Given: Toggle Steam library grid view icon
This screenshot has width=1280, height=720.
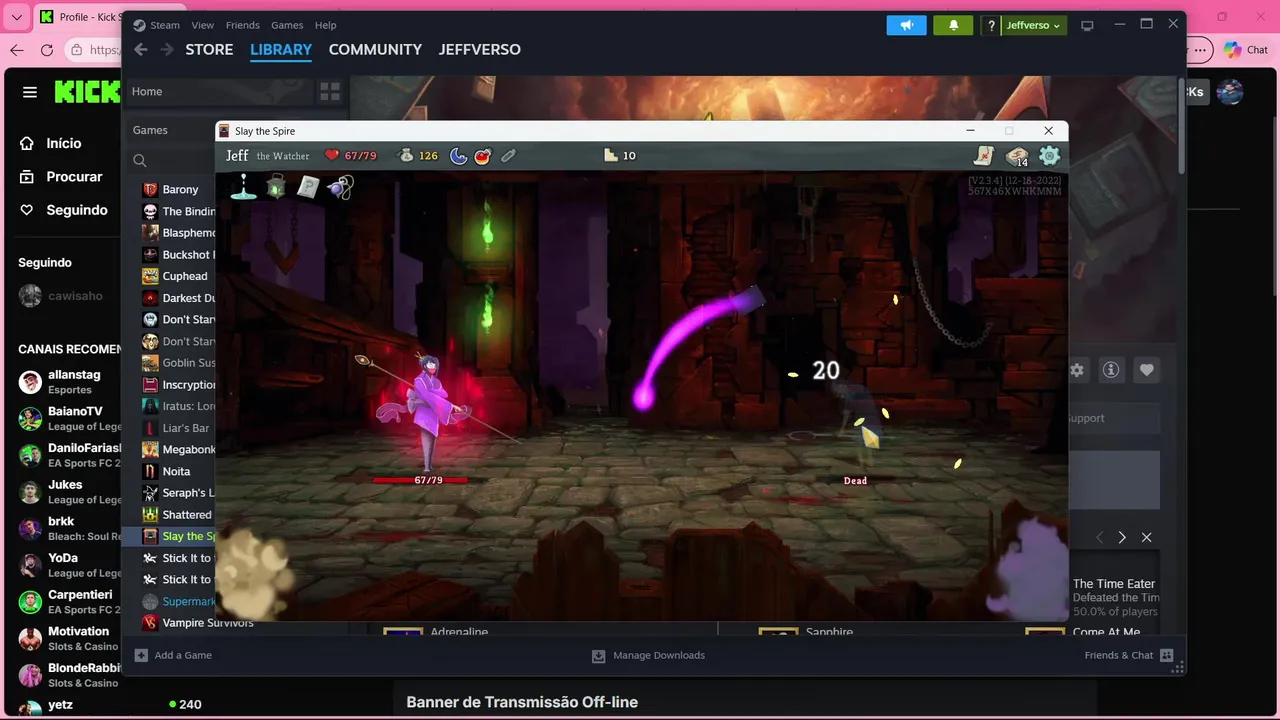Looking at the screenshot, I should pos(330,92).
